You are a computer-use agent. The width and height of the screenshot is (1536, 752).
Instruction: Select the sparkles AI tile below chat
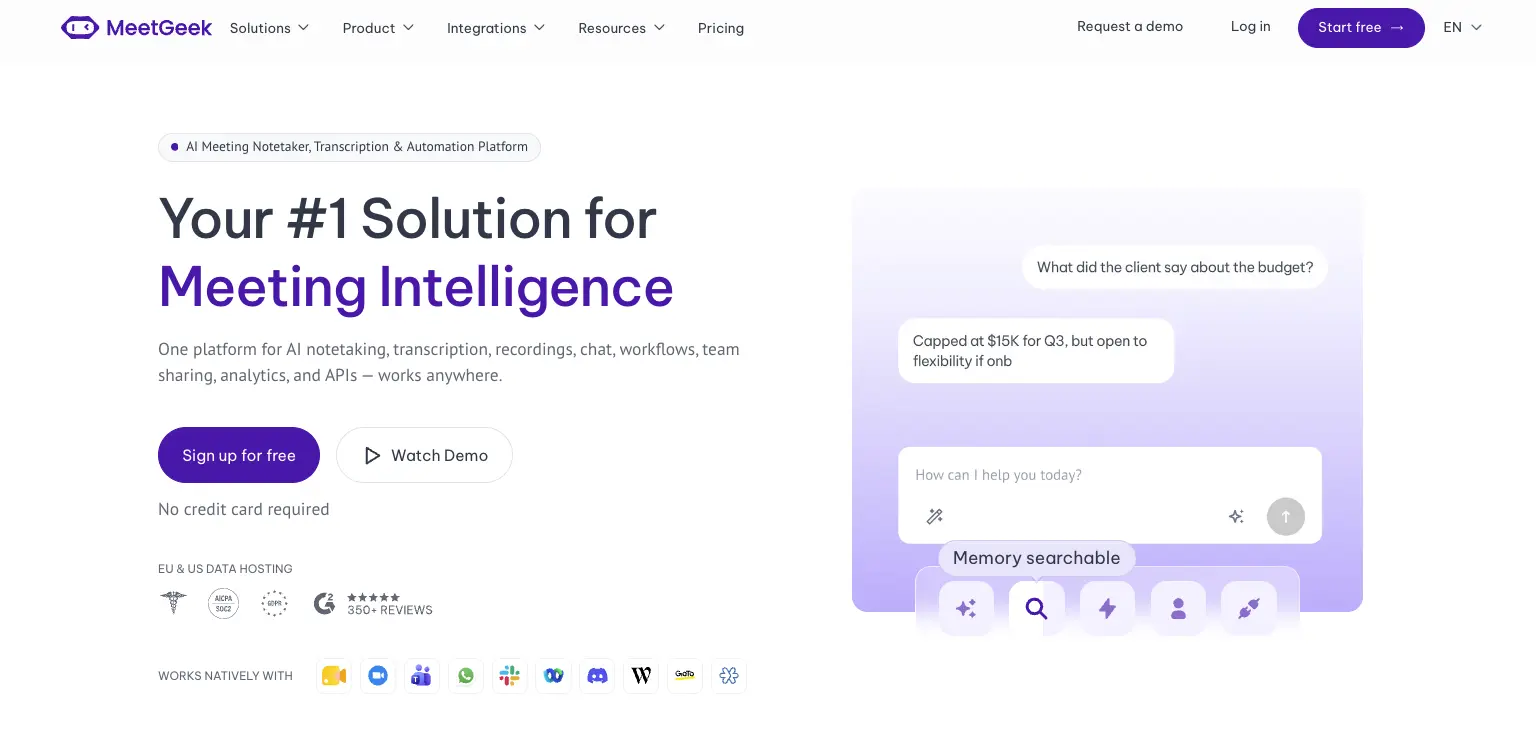[x=966, y=608]
